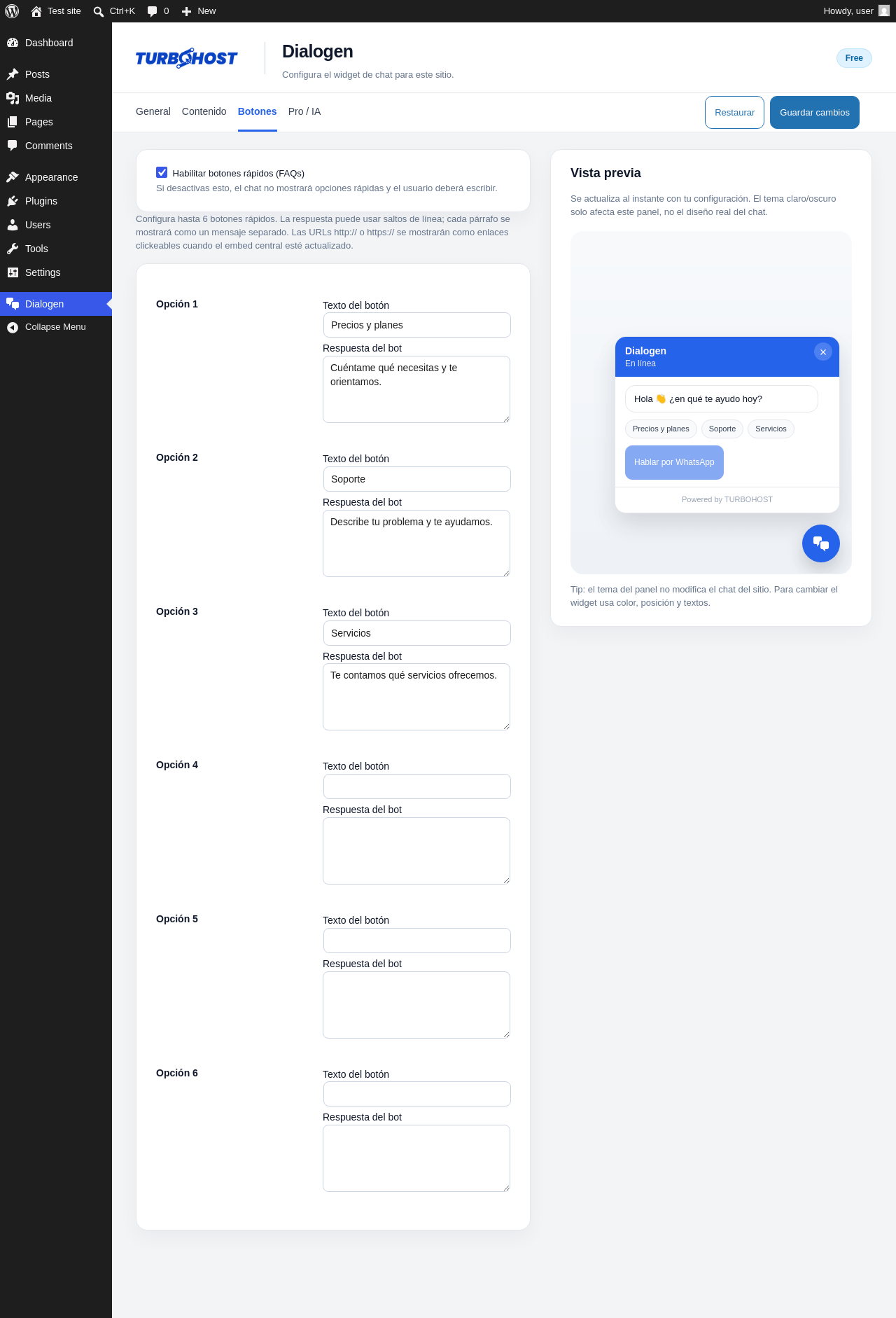Click the Hablar por WhatsApp button

tap(674, 462)
